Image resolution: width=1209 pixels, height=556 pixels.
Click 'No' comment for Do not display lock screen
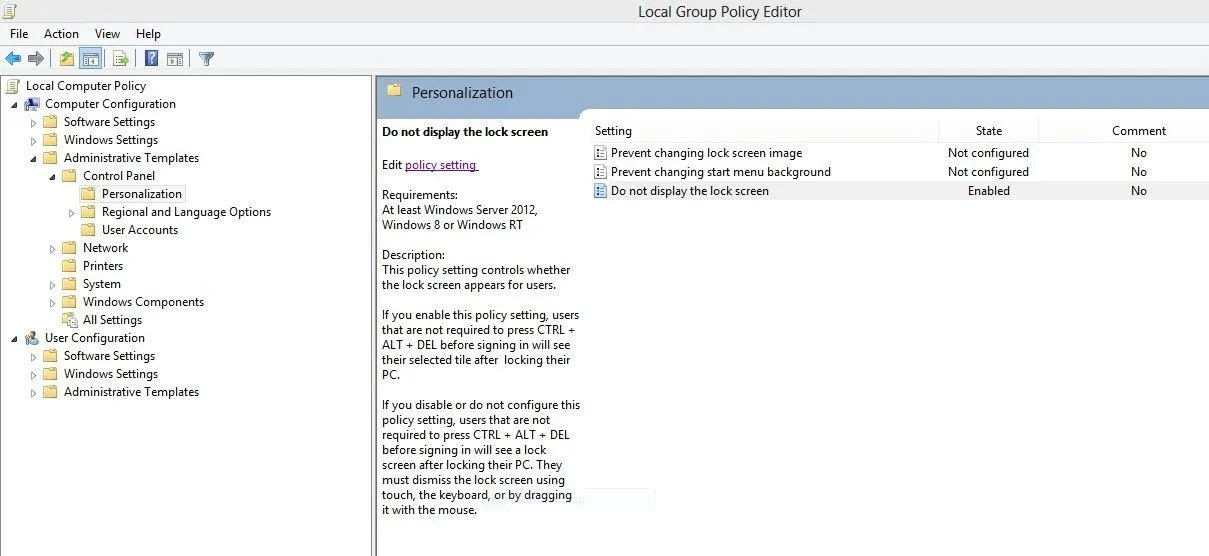click(x=1139, y=191)
